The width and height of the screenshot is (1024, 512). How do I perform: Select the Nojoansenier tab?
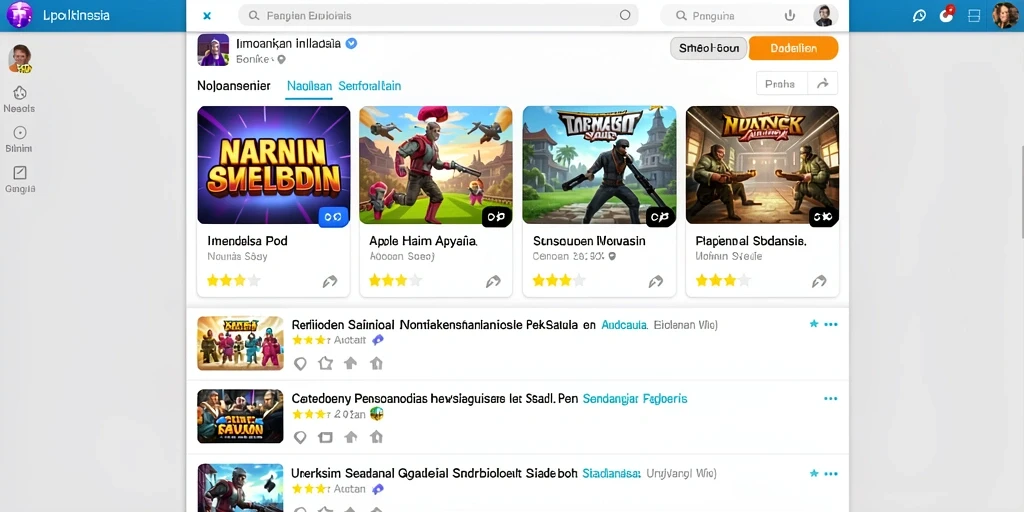point(234,86)
